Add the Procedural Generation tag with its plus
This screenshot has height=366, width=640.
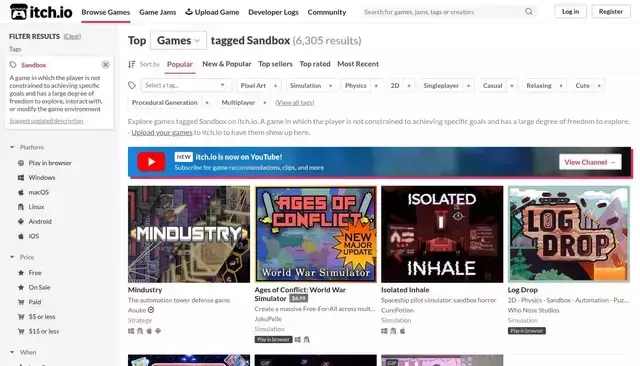[207, 102]
